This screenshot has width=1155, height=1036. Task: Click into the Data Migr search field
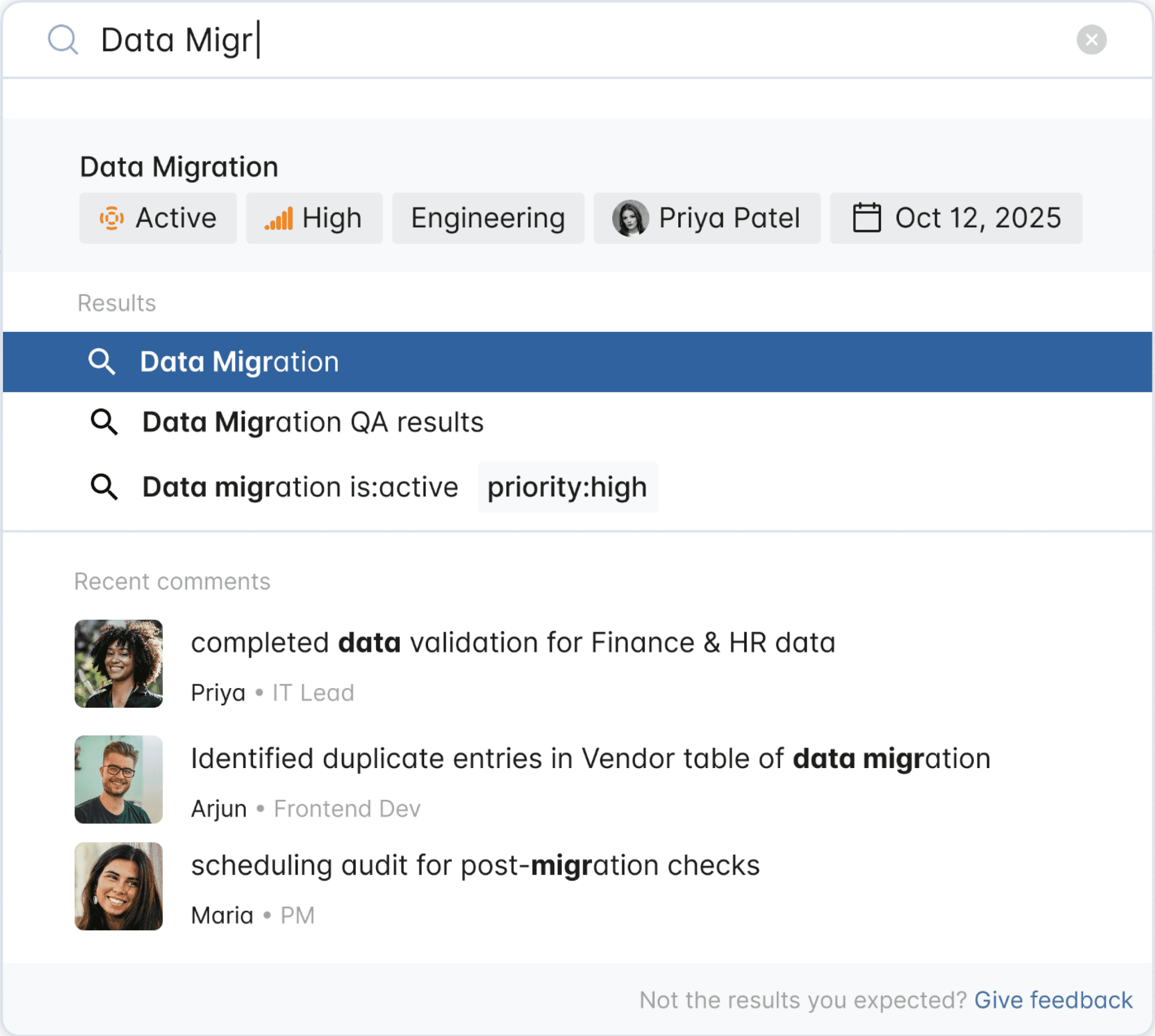(x=513, y=40)
